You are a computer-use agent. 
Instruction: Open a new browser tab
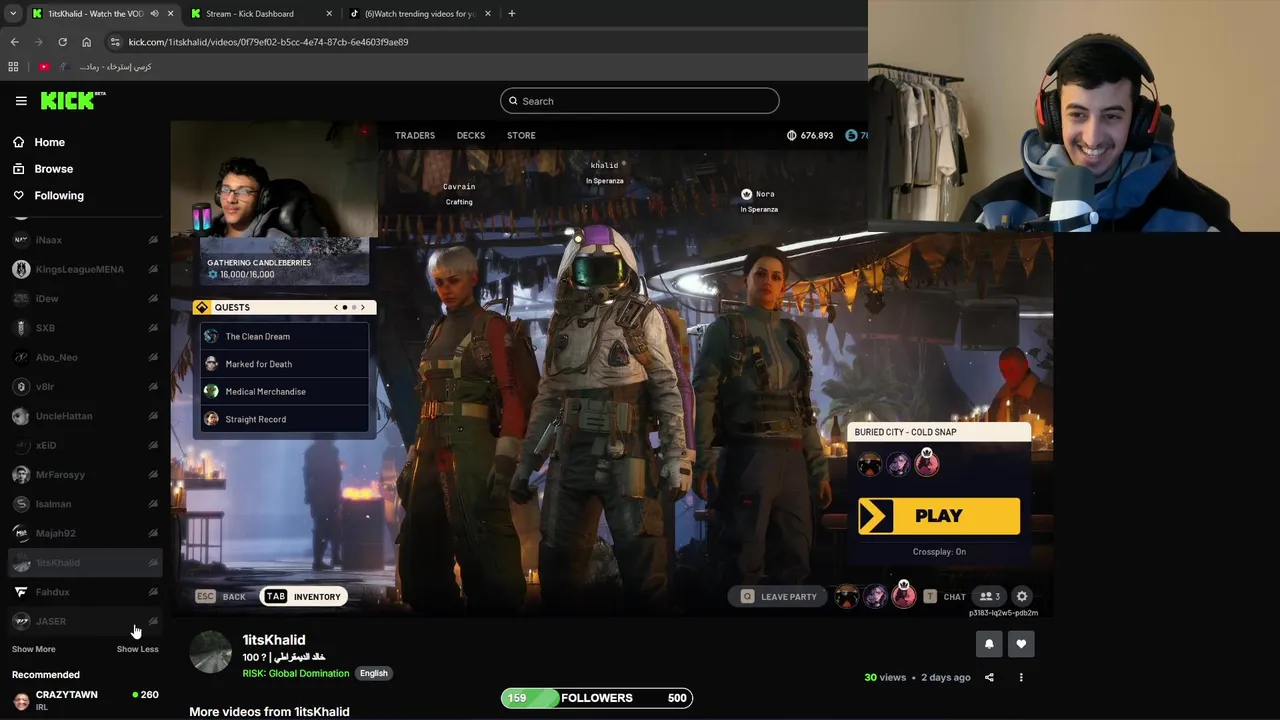(x=512, y=14)
